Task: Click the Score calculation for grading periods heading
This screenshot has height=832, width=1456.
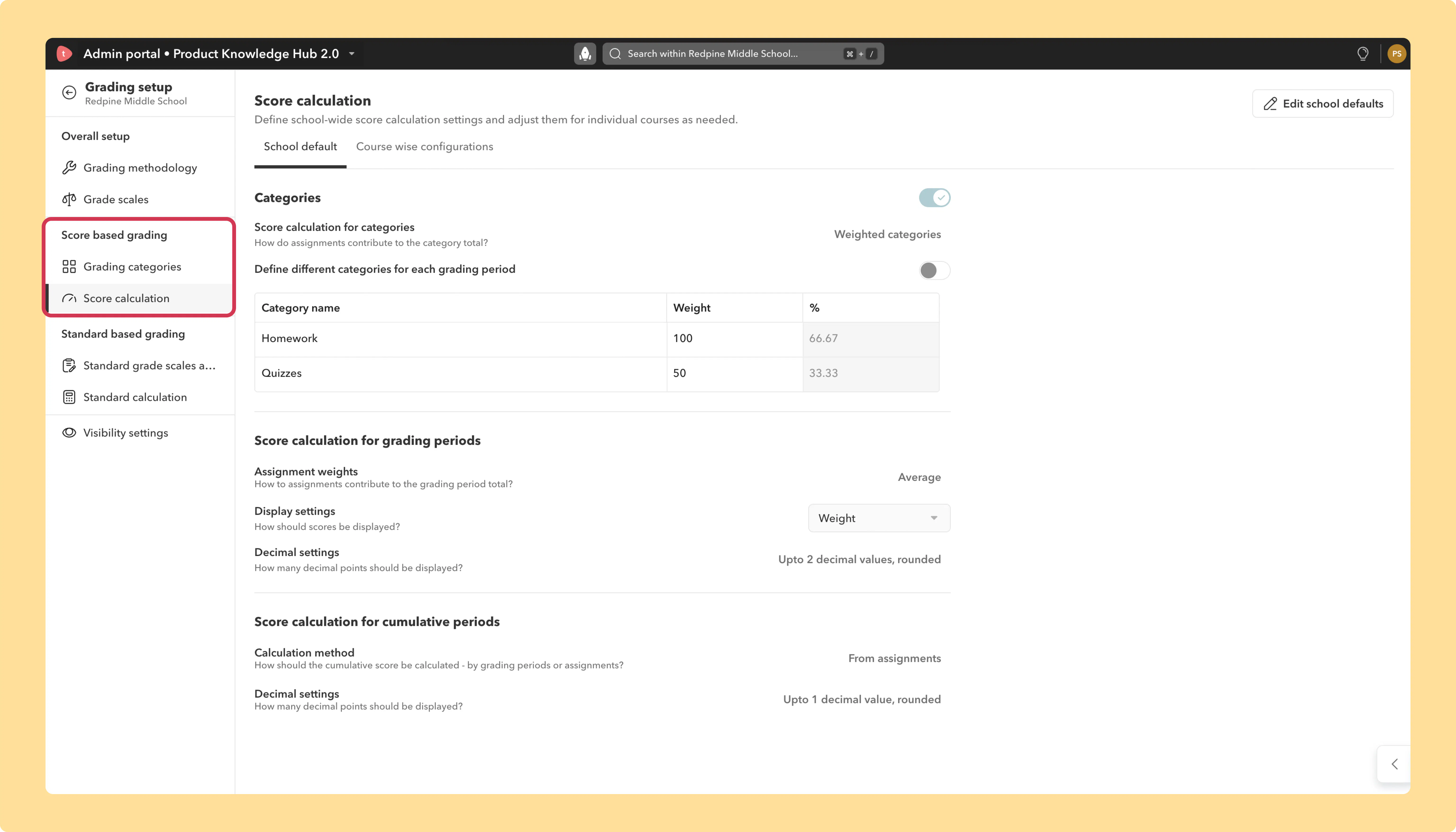Action: pos(367,441)
